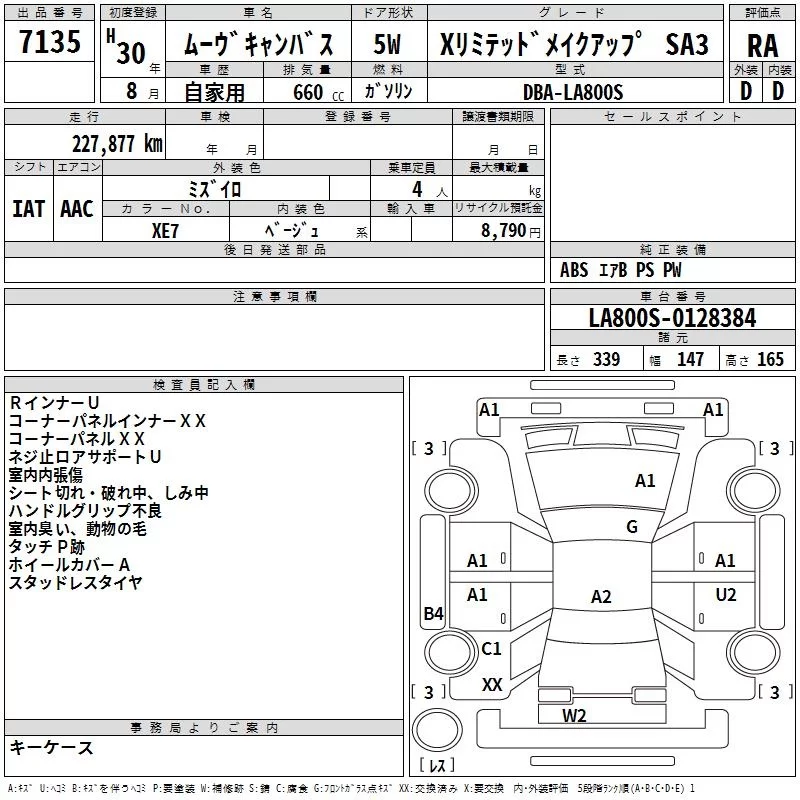Select the mileage 227,877 km

coord(117,144)
